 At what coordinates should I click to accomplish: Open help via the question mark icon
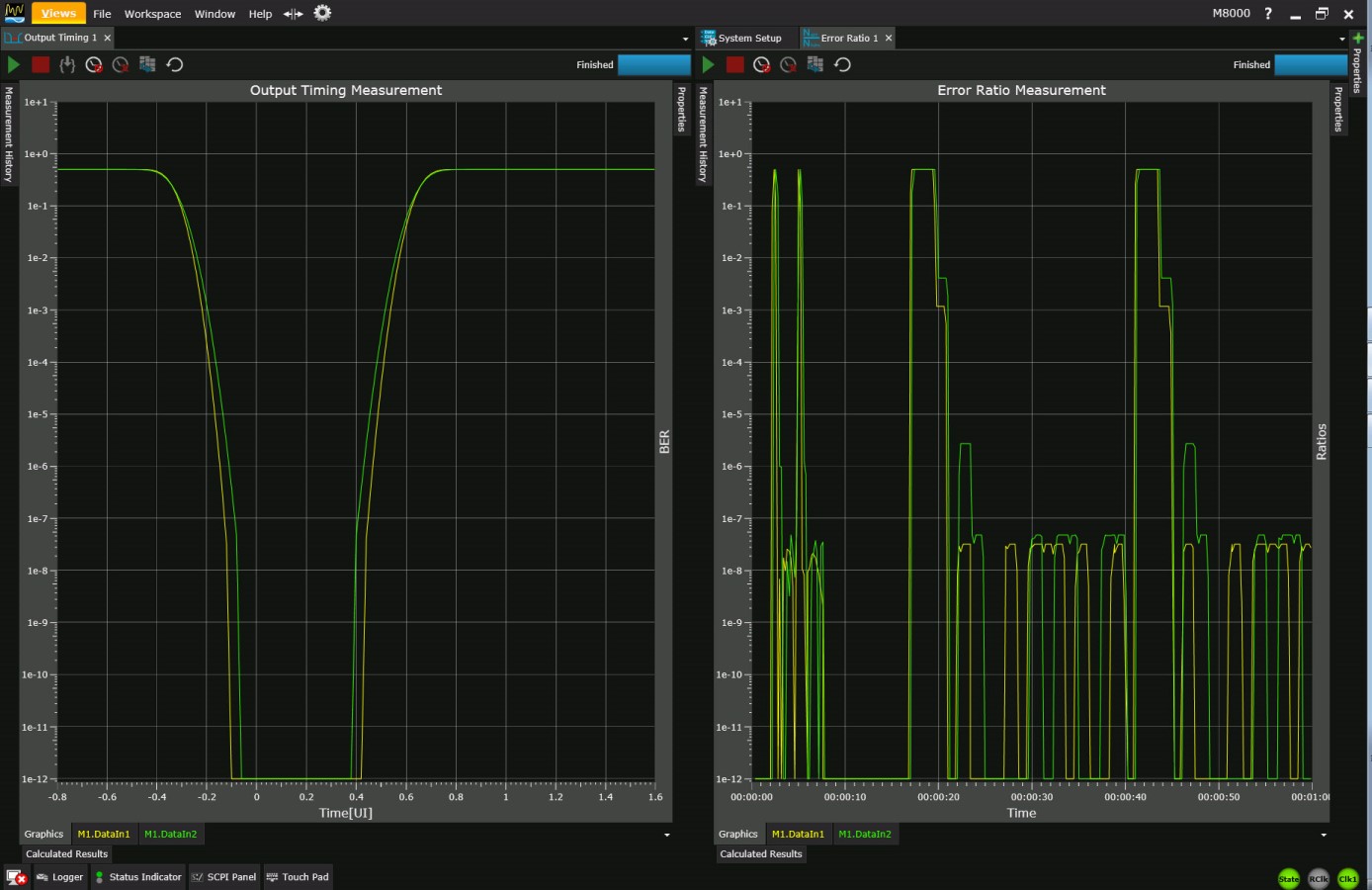tap(1268, 14)
